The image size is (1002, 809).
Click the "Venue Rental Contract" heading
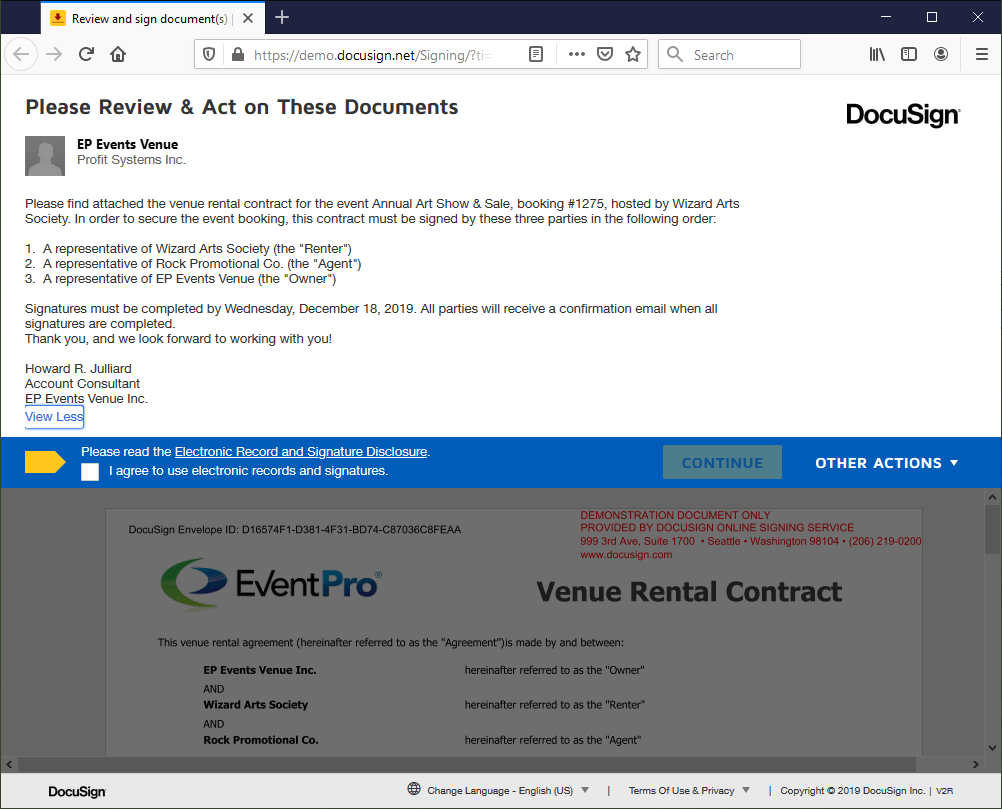click(x=689, y=592)
